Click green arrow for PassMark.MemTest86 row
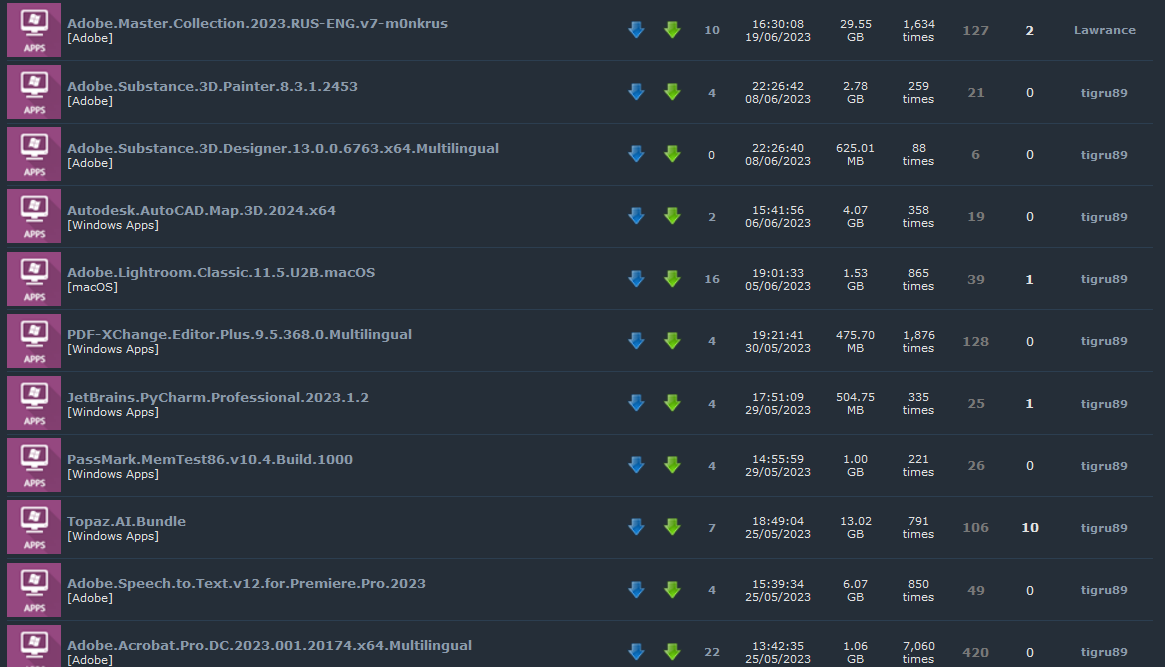This screenshot has height=667, width=1165. 672,465
